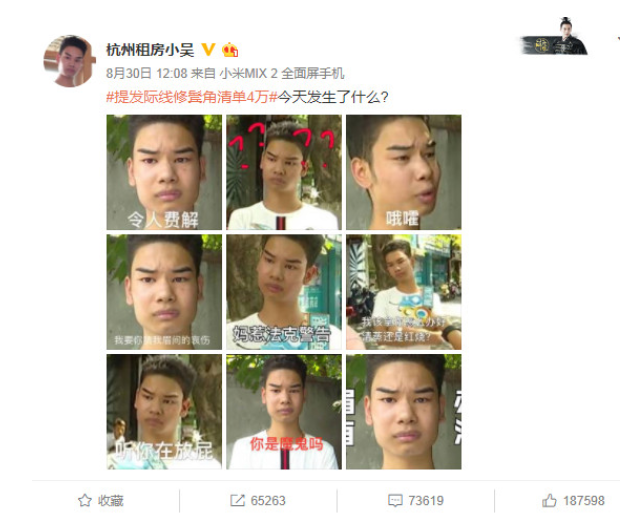
Task: Click the 收藏 favorite button
Action: 111,501
